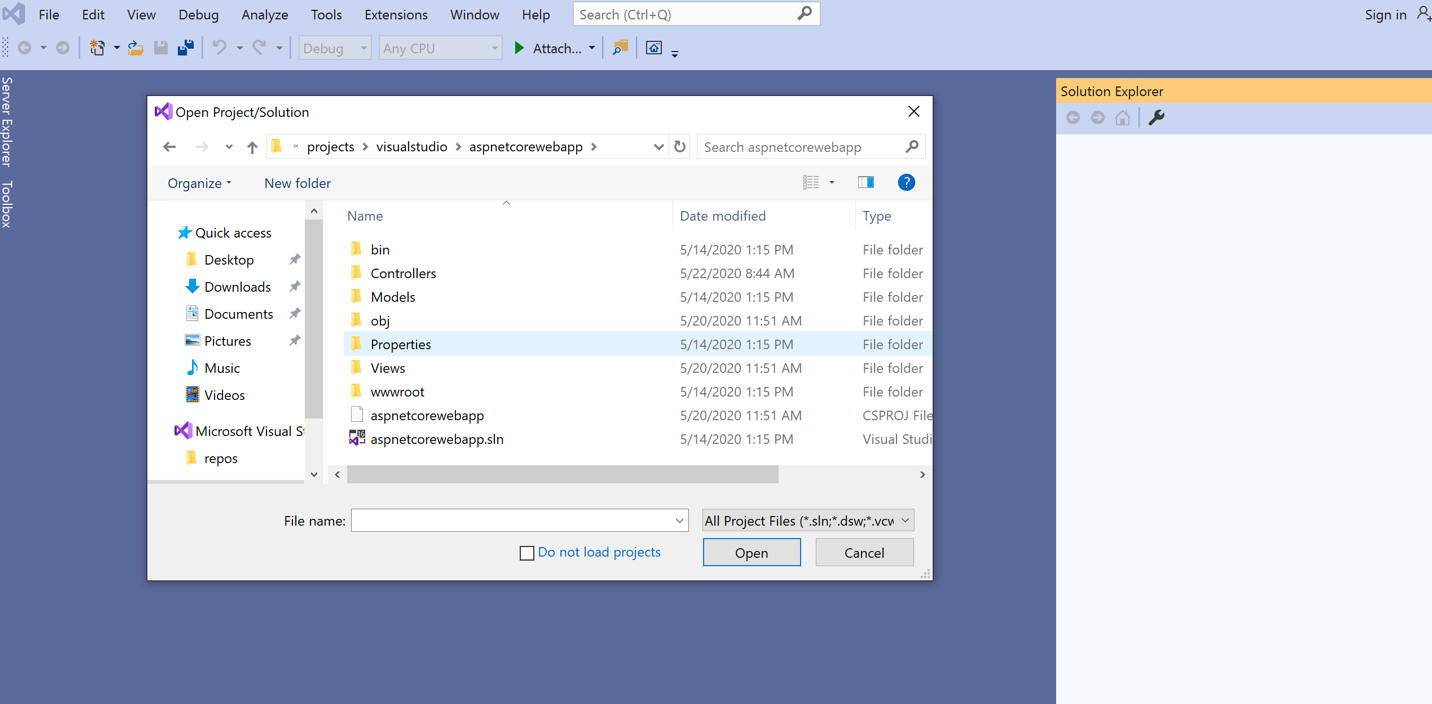Screen dimensions: 1432x704
Task: Open the view options dropdown arrow
Action: click(x=832, y=183)
